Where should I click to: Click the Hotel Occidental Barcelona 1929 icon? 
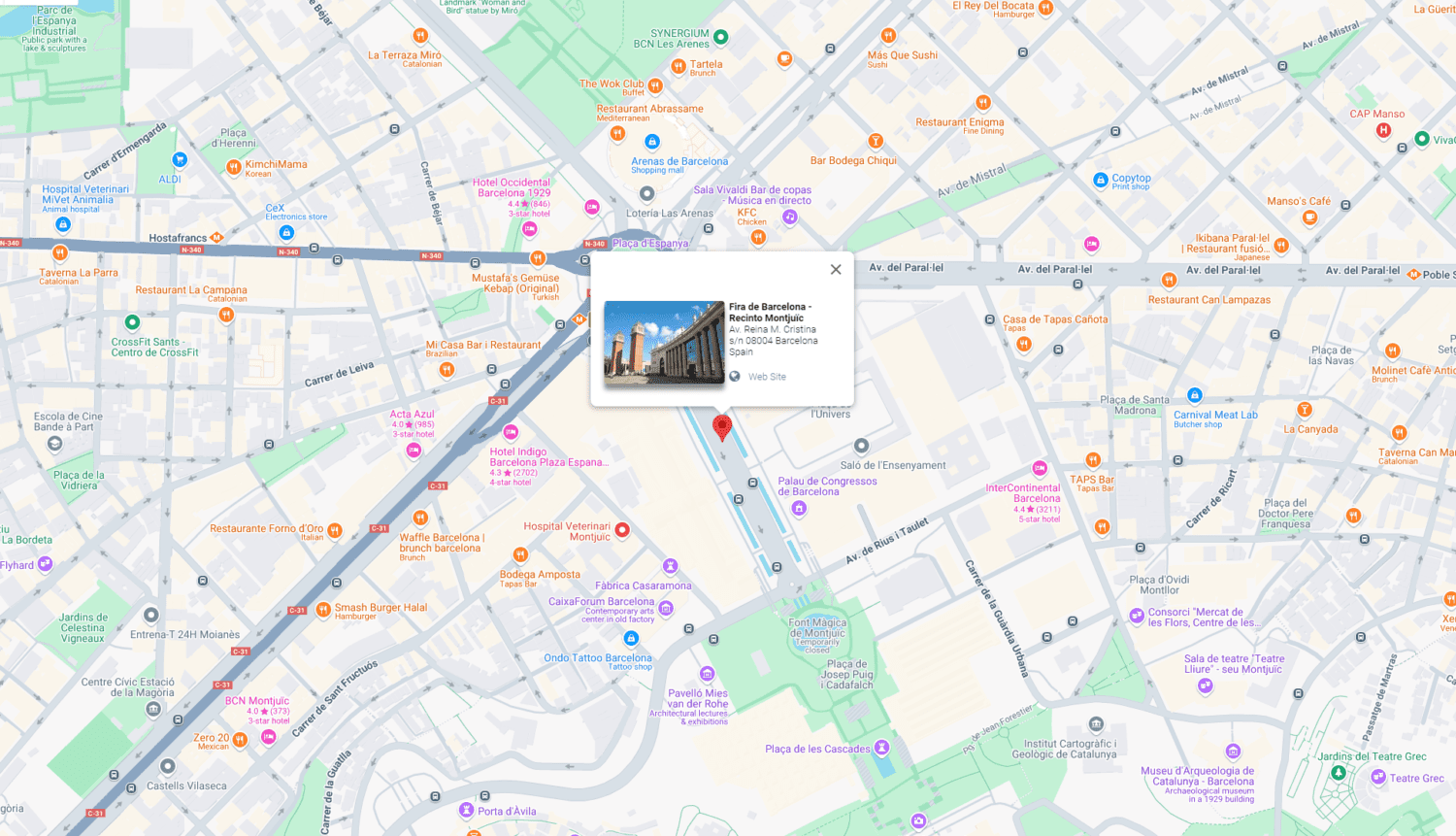click(x=529, y=229)
